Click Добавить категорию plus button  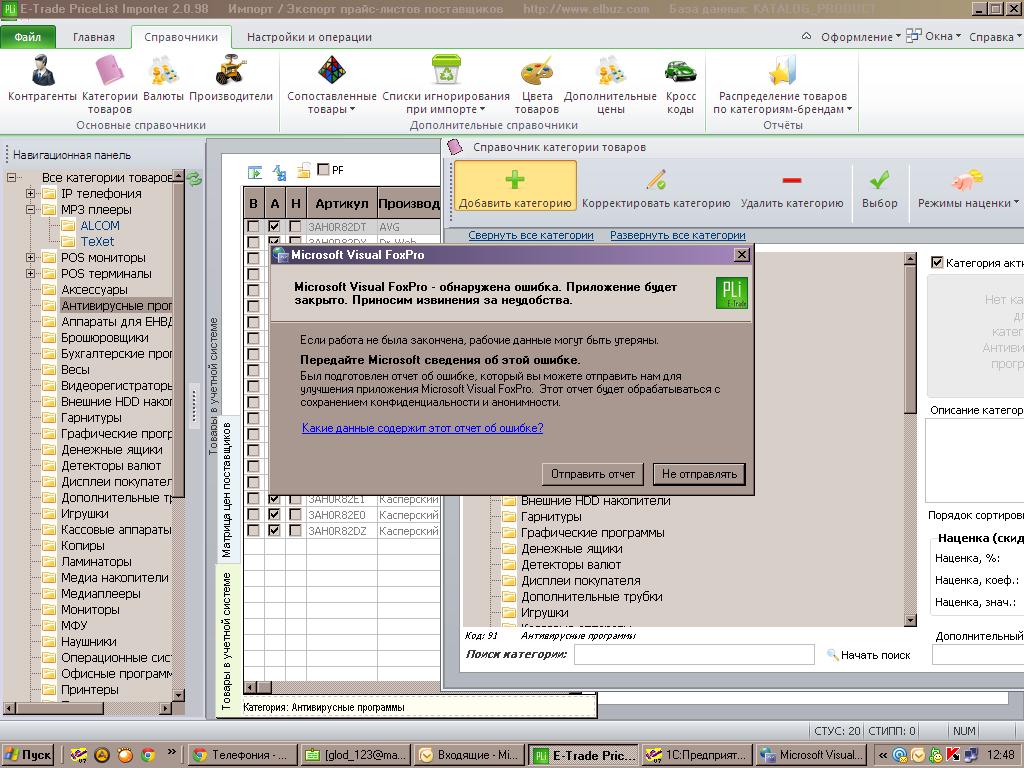point(515,187)
